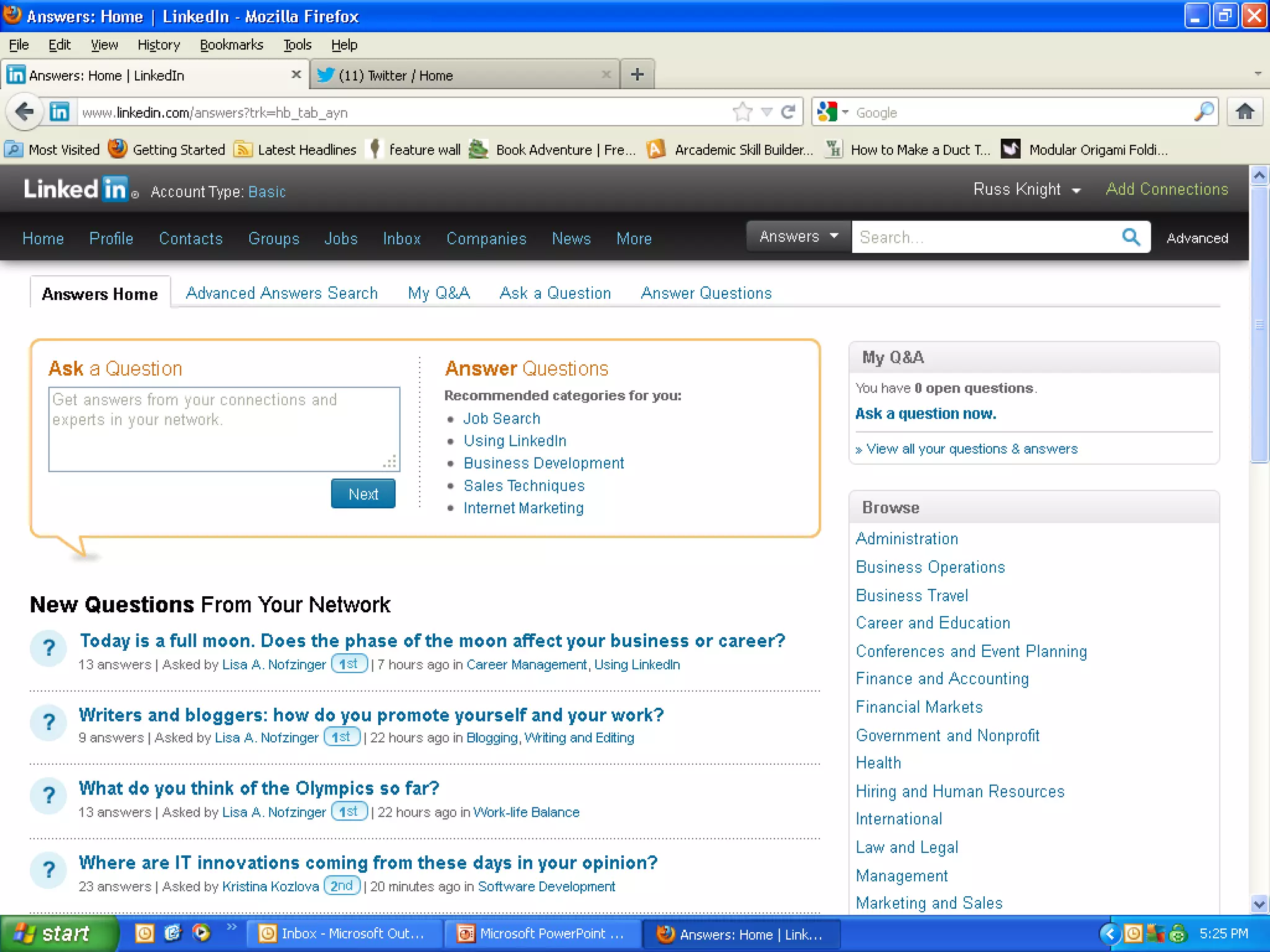Close the Twitter / Home tab

[606, 75]
